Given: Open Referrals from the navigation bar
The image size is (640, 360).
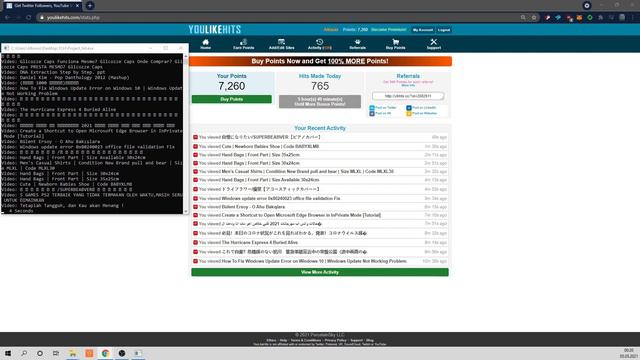Looking at the screenshot, I should [358, 44].
